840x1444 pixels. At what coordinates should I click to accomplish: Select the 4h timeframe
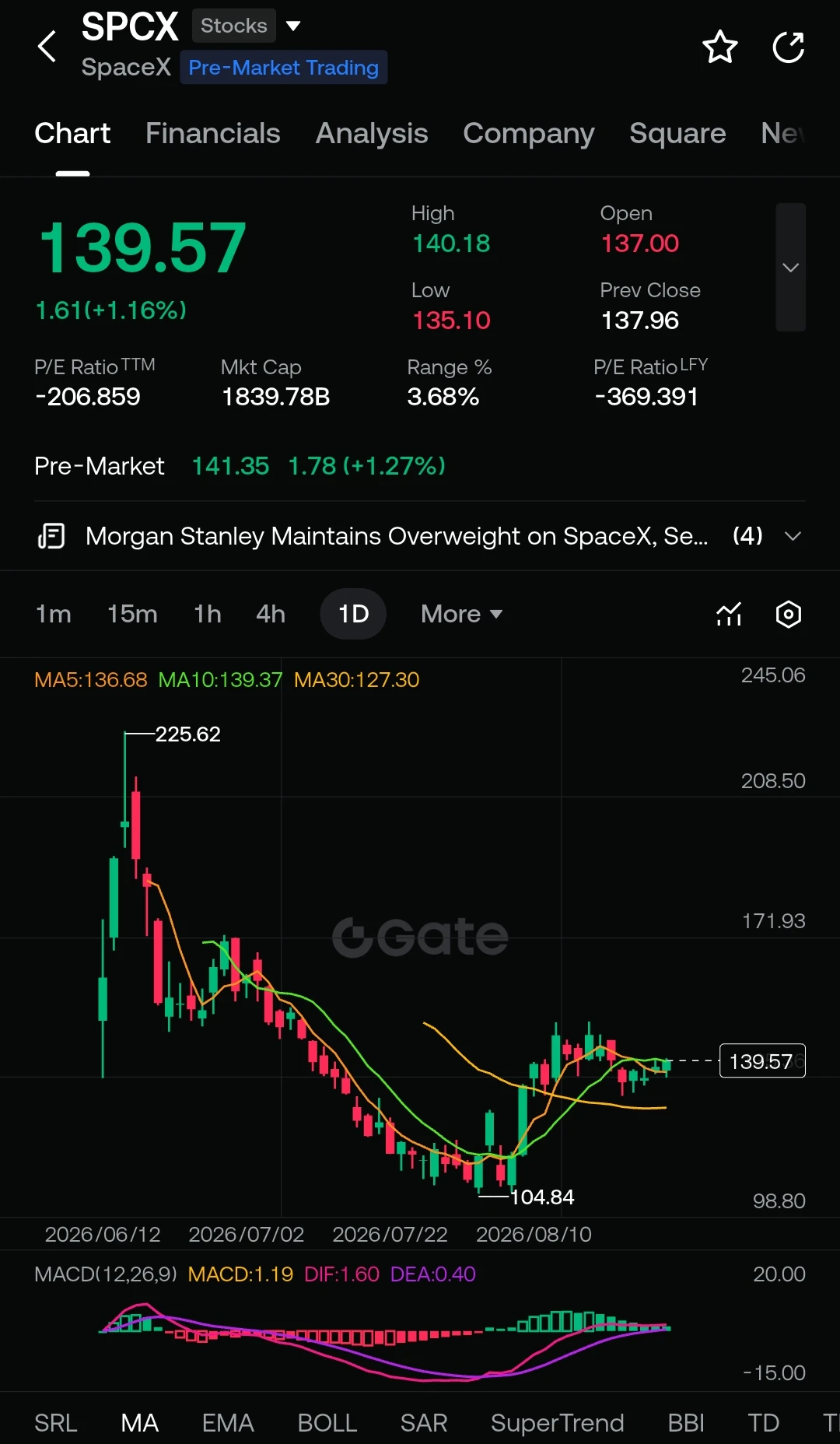coord(271,614)
